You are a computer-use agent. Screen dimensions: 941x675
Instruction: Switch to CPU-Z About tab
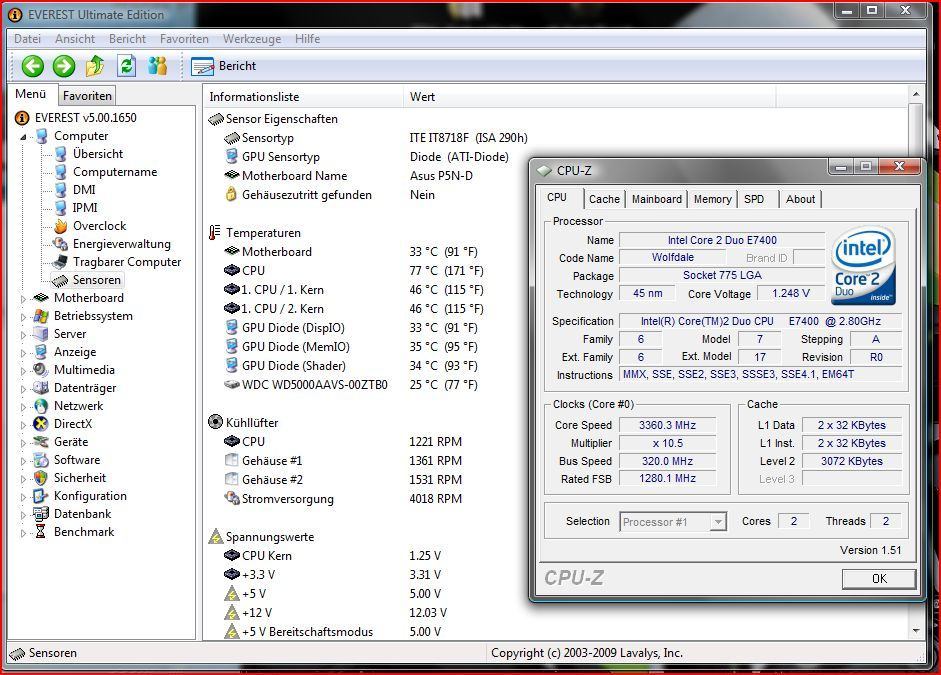[x=801, y=199]
